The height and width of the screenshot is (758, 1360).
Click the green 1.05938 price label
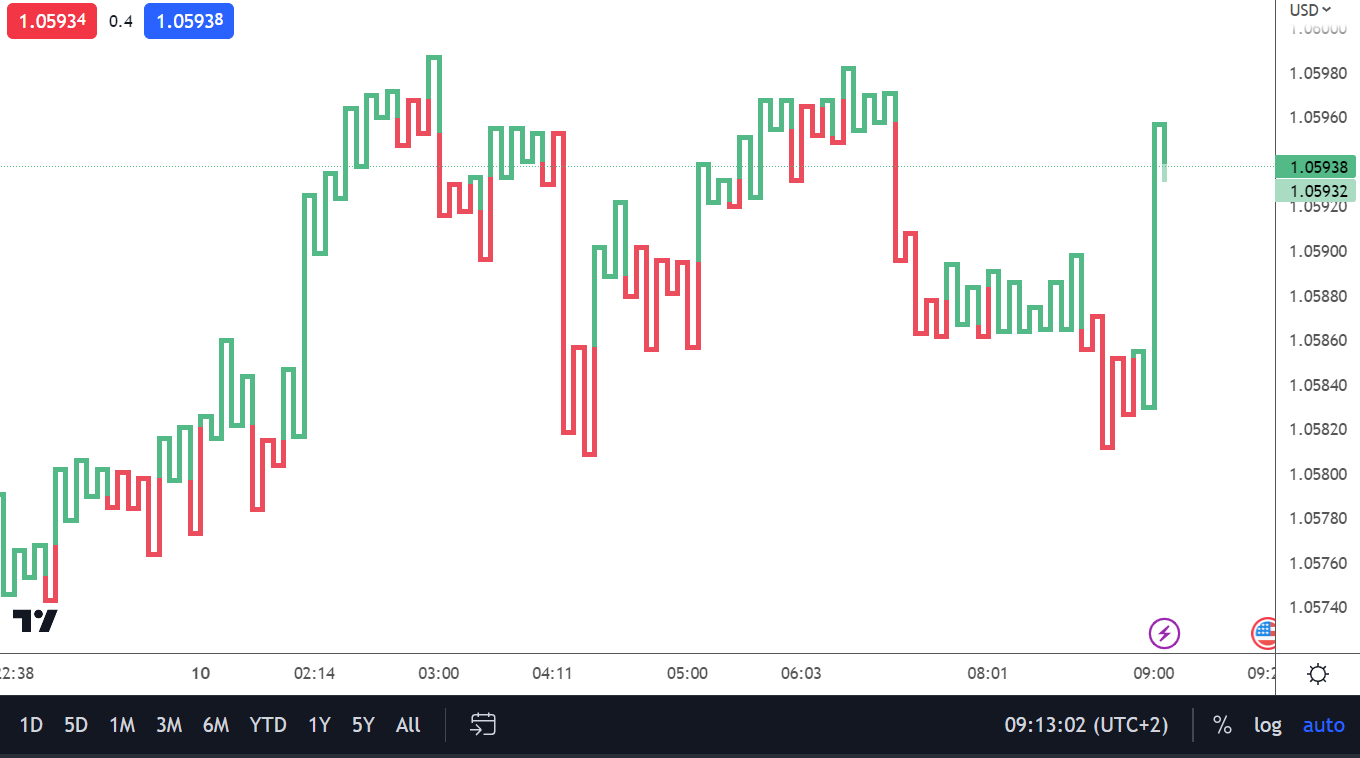1317,167
